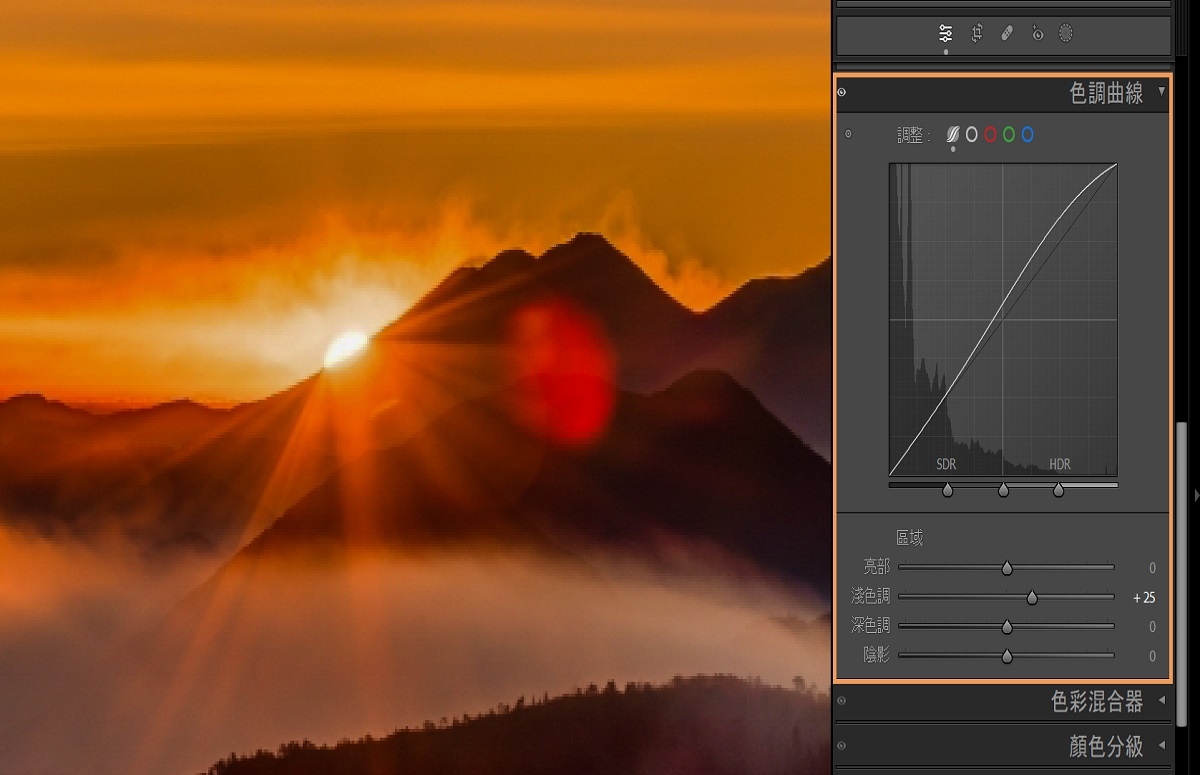Click the sunset photo preview
Screen dimensions: 1200x775
[x=415, y=387]
